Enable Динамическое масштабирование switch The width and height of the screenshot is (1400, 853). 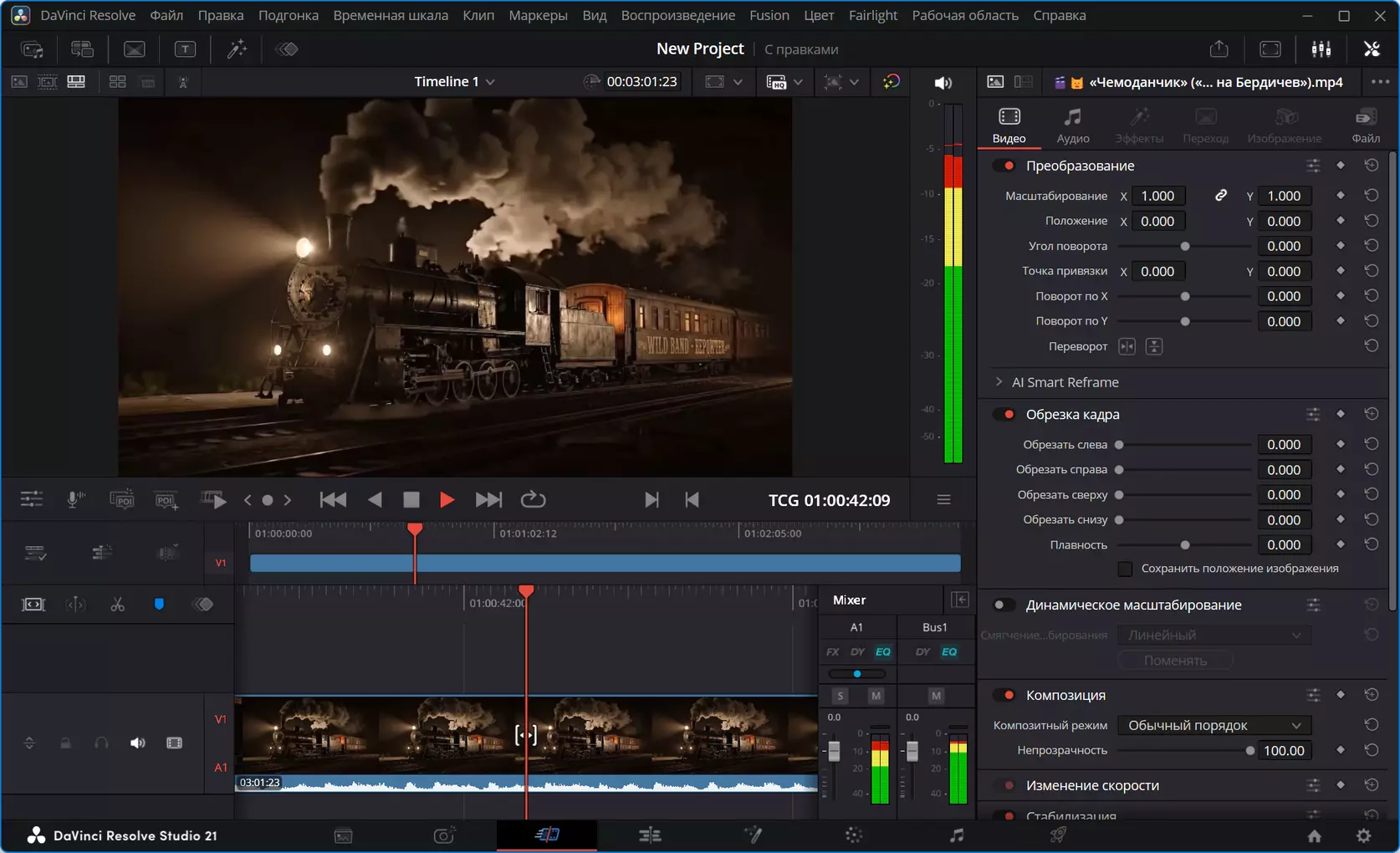point(1004,605)
